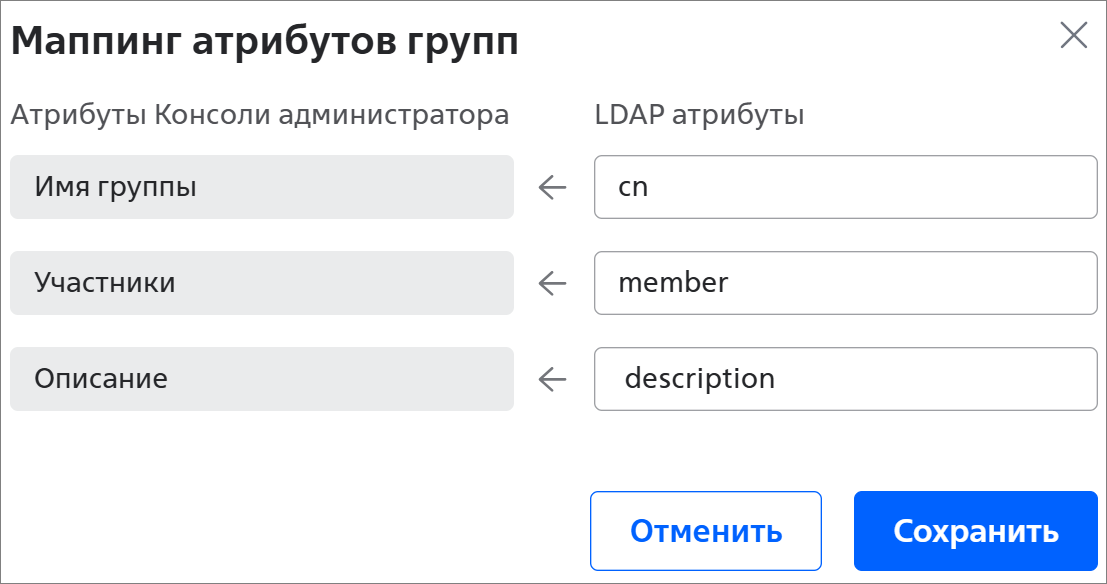Click the arrow beside the Участники row
Image resolution: width=1107 pixels, height=584 pixels.
pyautogui.click(x=552, y=283)
